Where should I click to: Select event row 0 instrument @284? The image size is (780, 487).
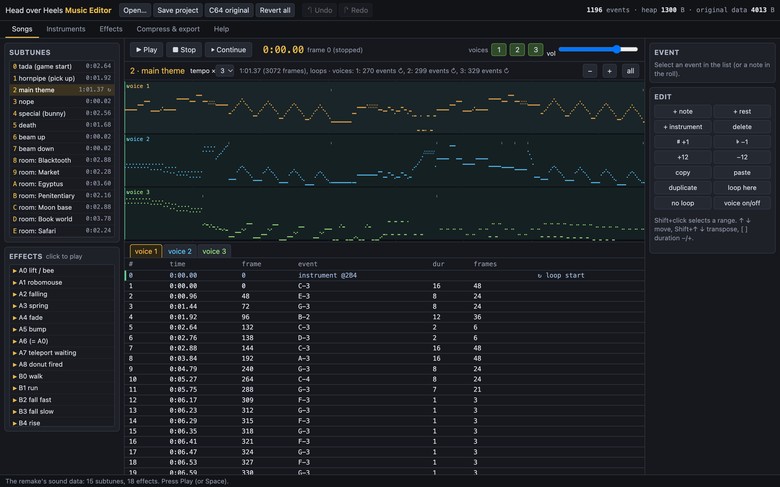[385, 275]
